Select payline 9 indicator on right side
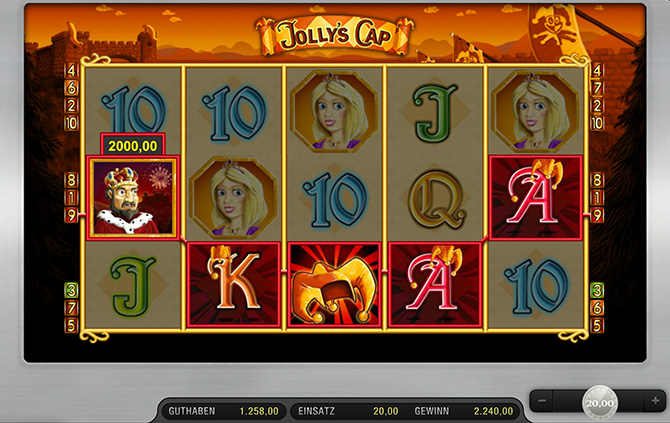The width and height of the screenshot is (670, 423). click(597, 214)
